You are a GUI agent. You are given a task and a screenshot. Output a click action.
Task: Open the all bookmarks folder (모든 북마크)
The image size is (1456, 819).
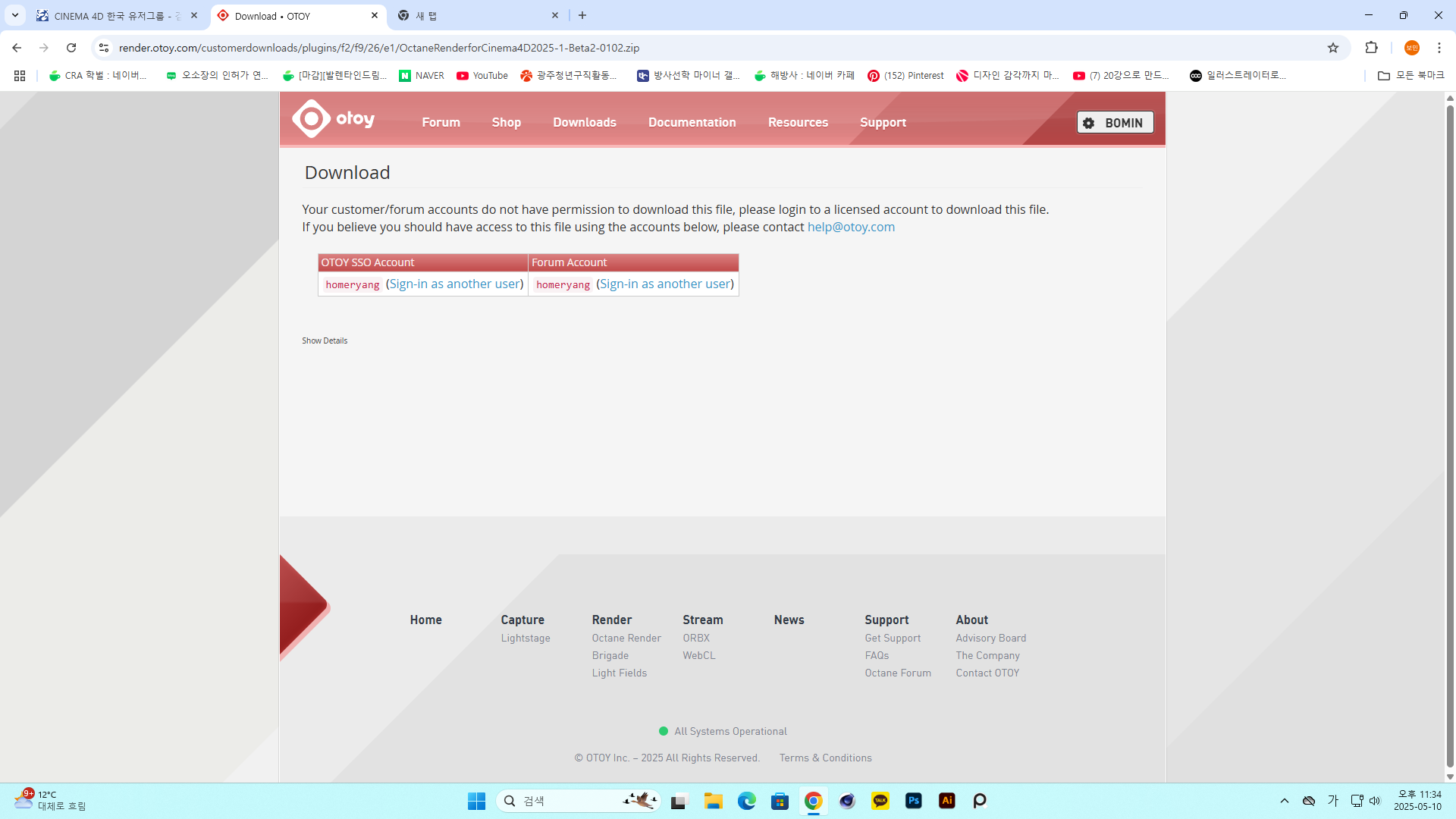coord(1411,76)
